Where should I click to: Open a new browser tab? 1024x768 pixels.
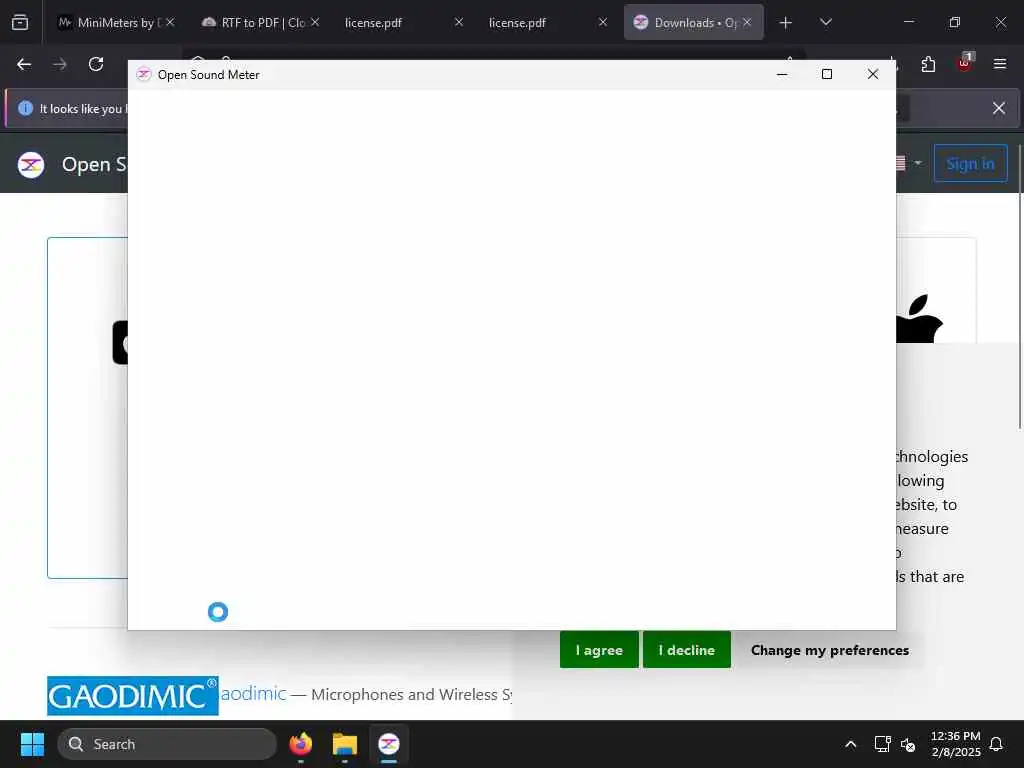click(x=786, y=23)
